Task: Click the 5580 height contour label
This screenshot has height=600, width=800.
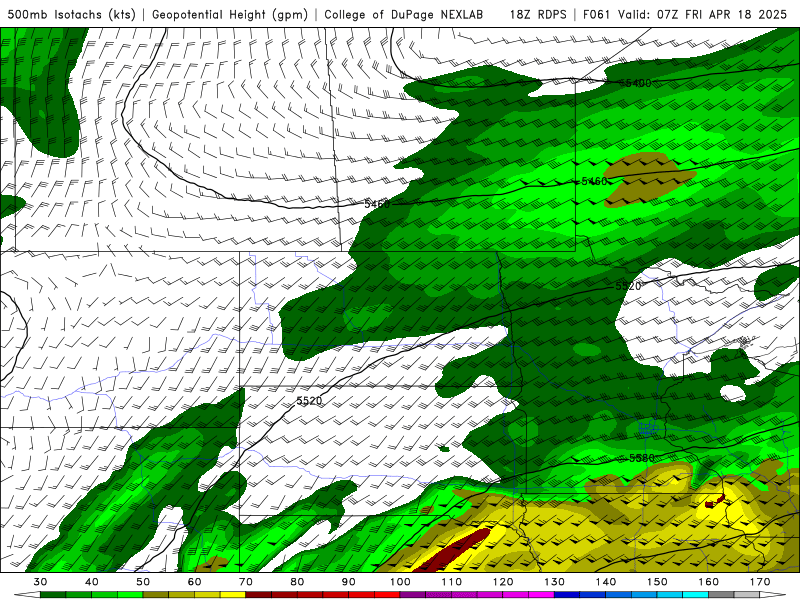Action: [x=641, y=458]
